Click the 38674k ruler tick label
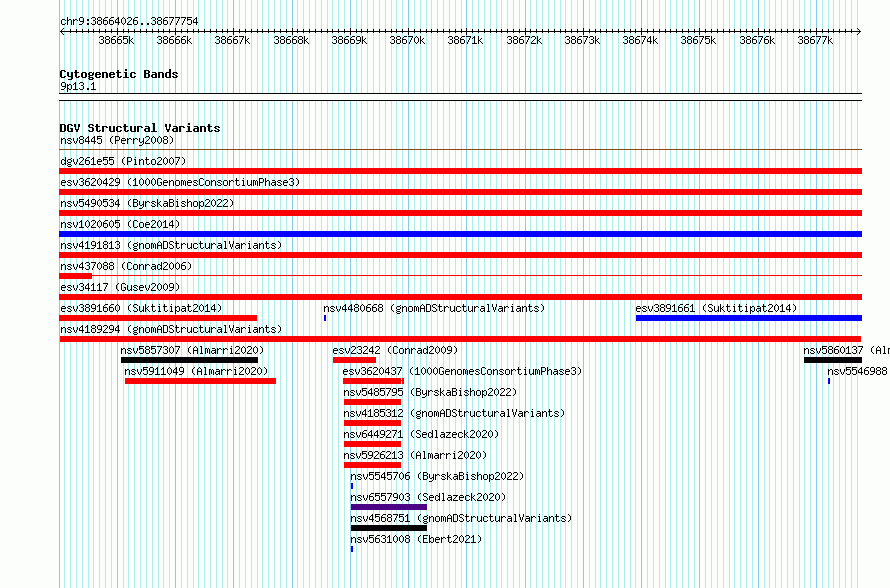Image resolution: width=890 pixels, height=588 pixels. [640, 40]
